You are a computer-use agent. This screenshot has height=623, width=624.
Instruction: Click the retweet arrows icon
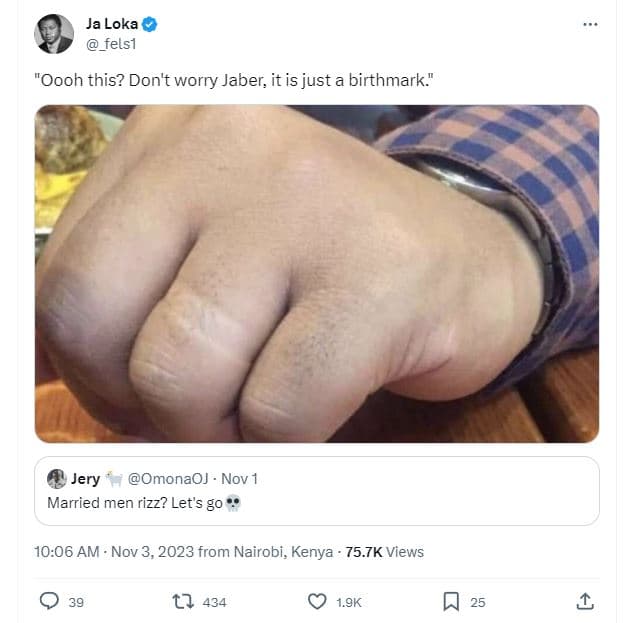click(x=182, y=601)
